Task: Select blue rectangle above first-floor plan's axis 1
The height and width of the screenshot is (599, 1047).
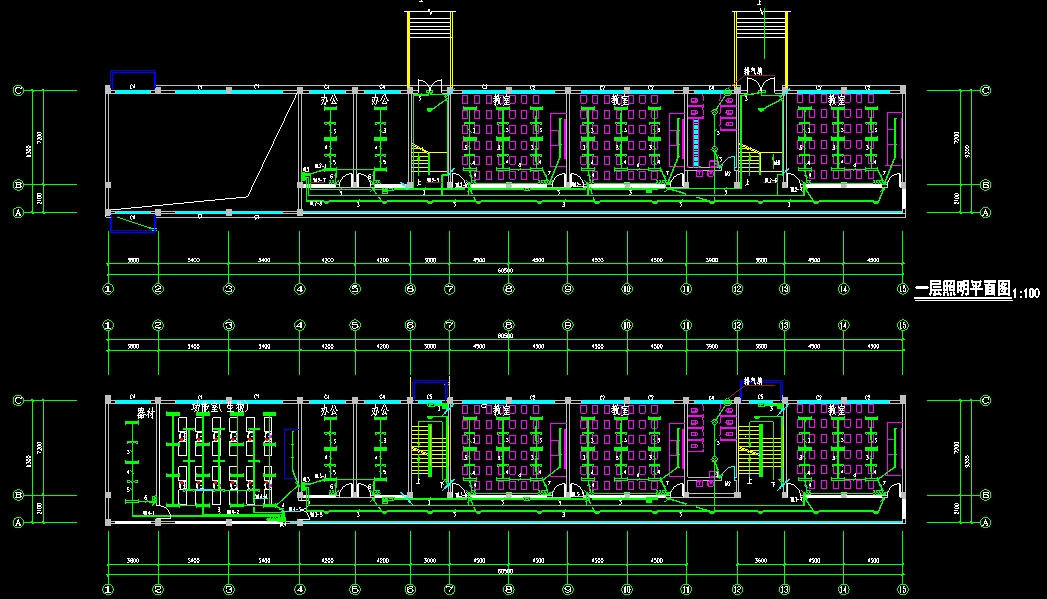Action: click(x=132, y=80)
